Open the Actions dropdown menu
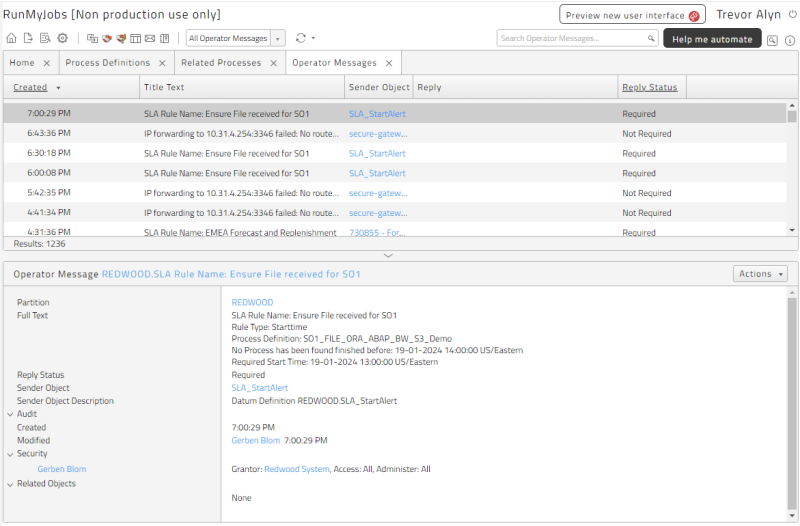This screenshot has width=800, height=526. point(760,274)
